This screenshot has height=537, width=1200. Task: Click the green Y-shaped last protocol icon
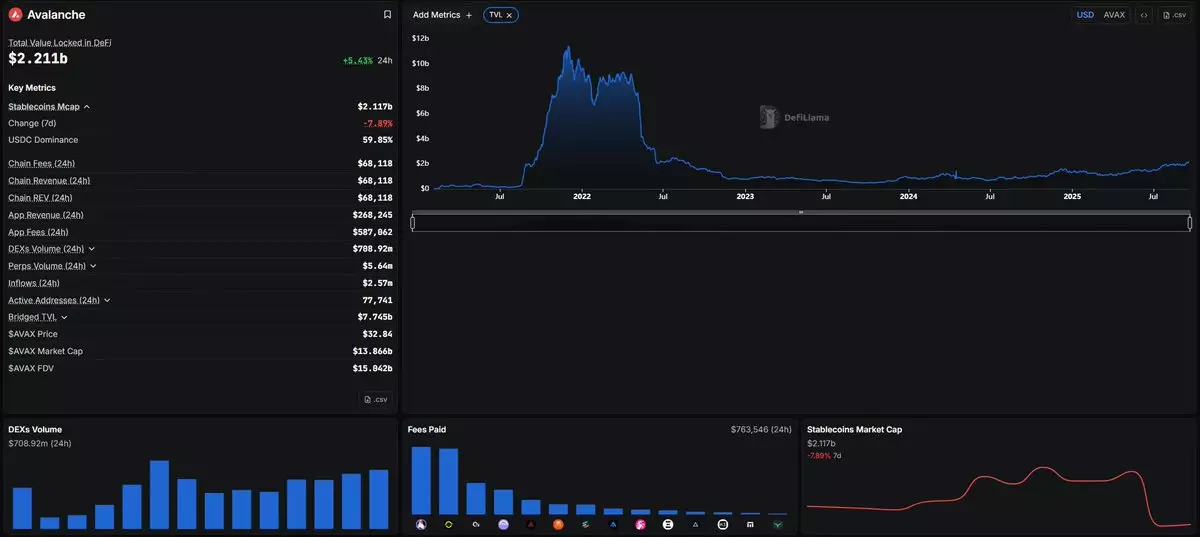tap(778, 524)
